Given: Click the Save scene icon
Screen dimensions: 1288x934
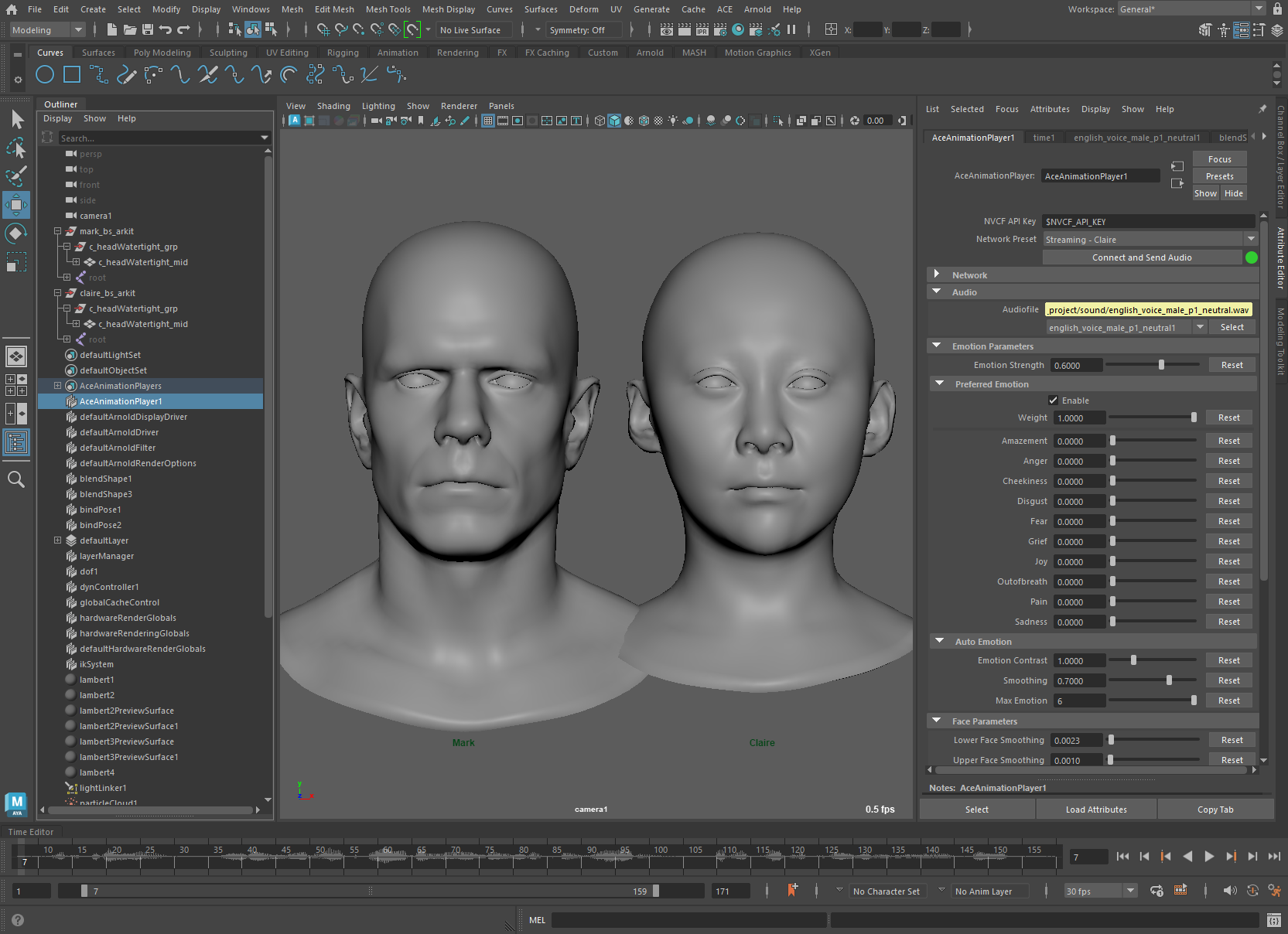Looking at the screenshot, I should [147, 30].
